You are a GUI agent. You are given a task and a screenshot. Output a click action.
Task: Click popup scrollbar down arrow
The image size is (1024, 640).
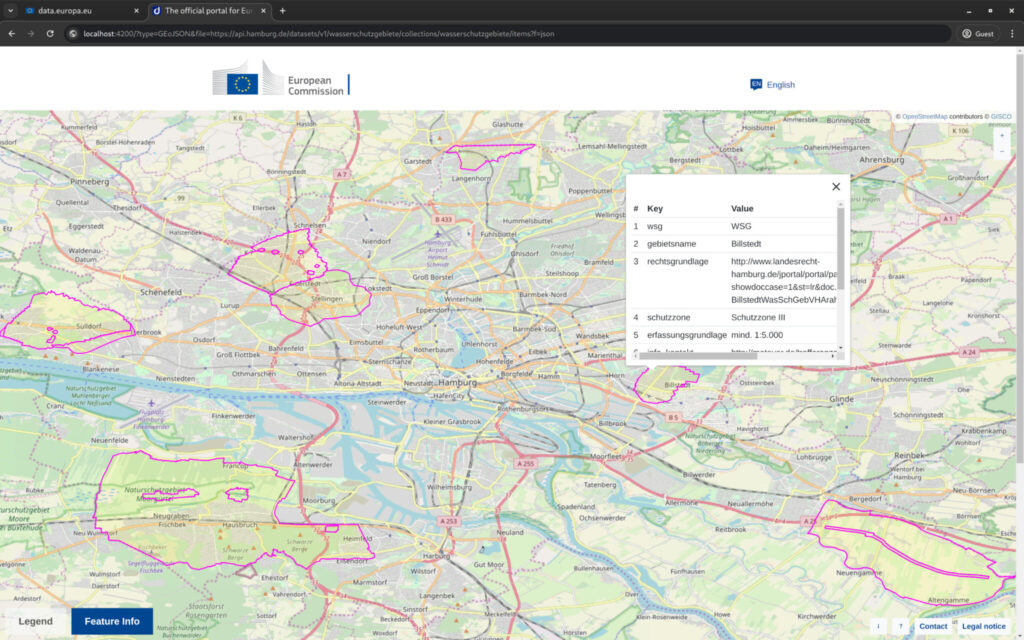pos(840,348)
